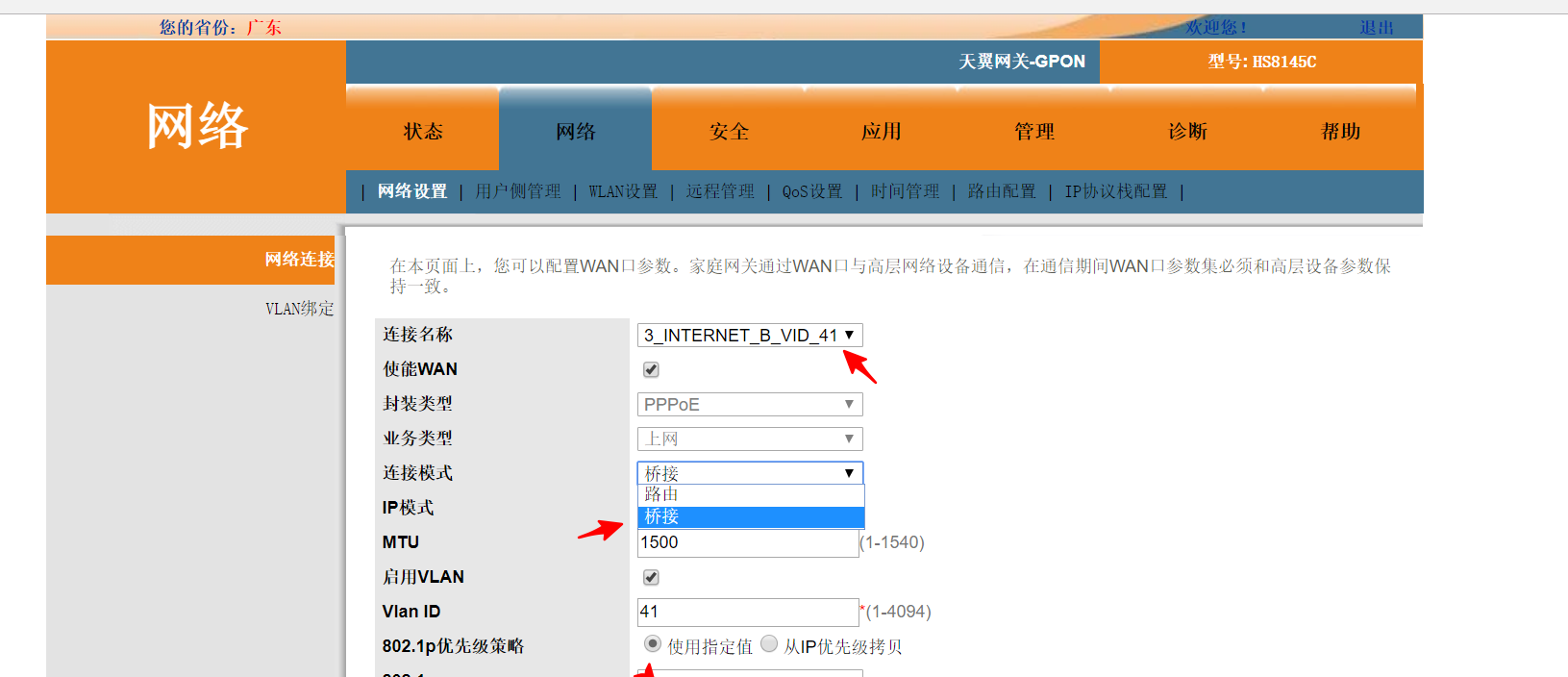
Task: Go to 远程管理 submenu
Action: click(720, 191)
